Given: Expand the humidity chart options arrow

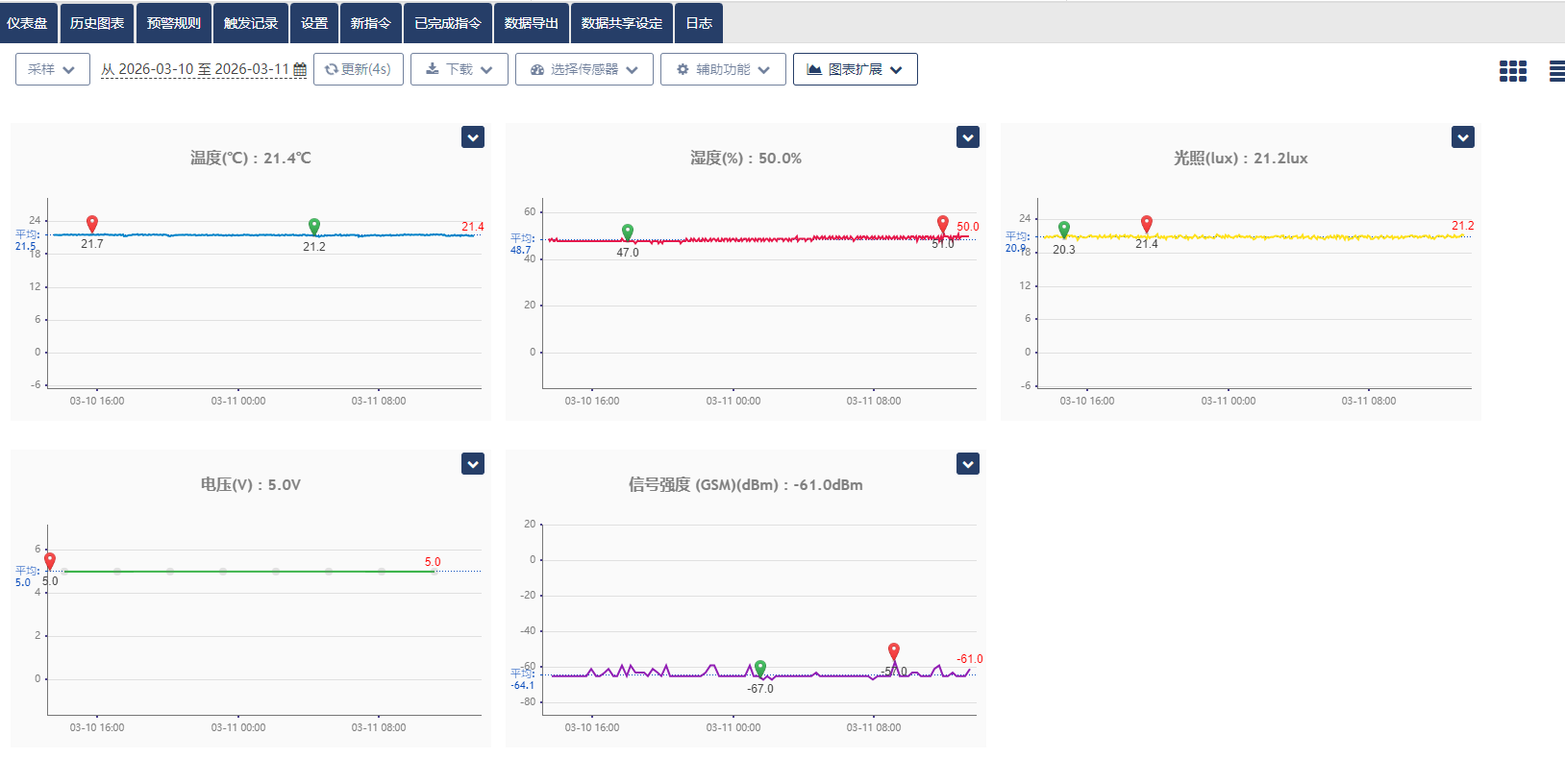Looking at the screenshot, I should [x=968, y=137].
